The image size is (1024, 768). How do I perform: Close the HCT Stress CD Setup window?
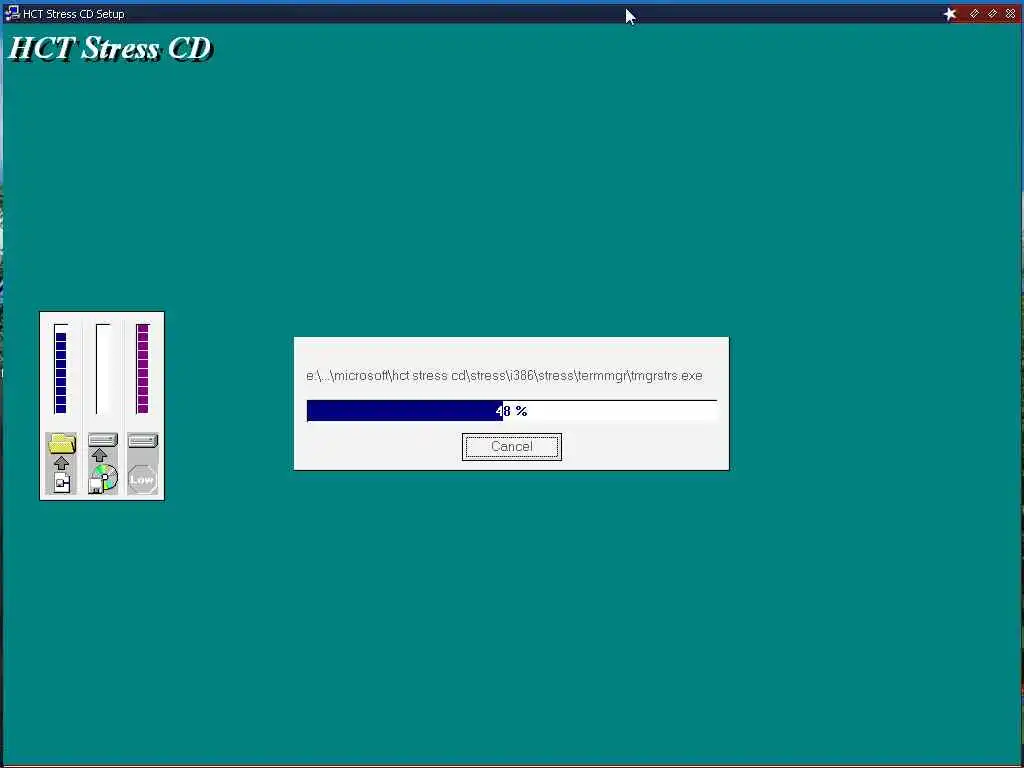tap(1011, 13)
